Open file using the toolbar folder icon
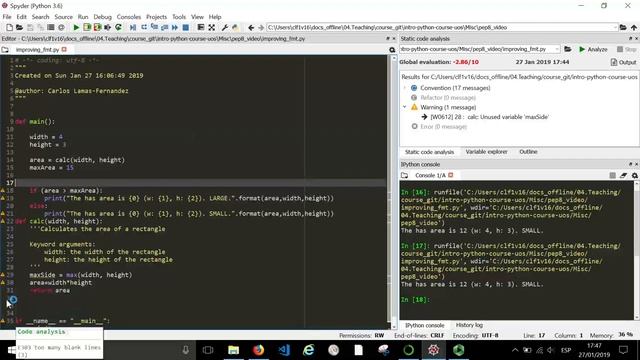Image resolution: width=640 pixels, height=360 pixels. (x=19, y=27)
